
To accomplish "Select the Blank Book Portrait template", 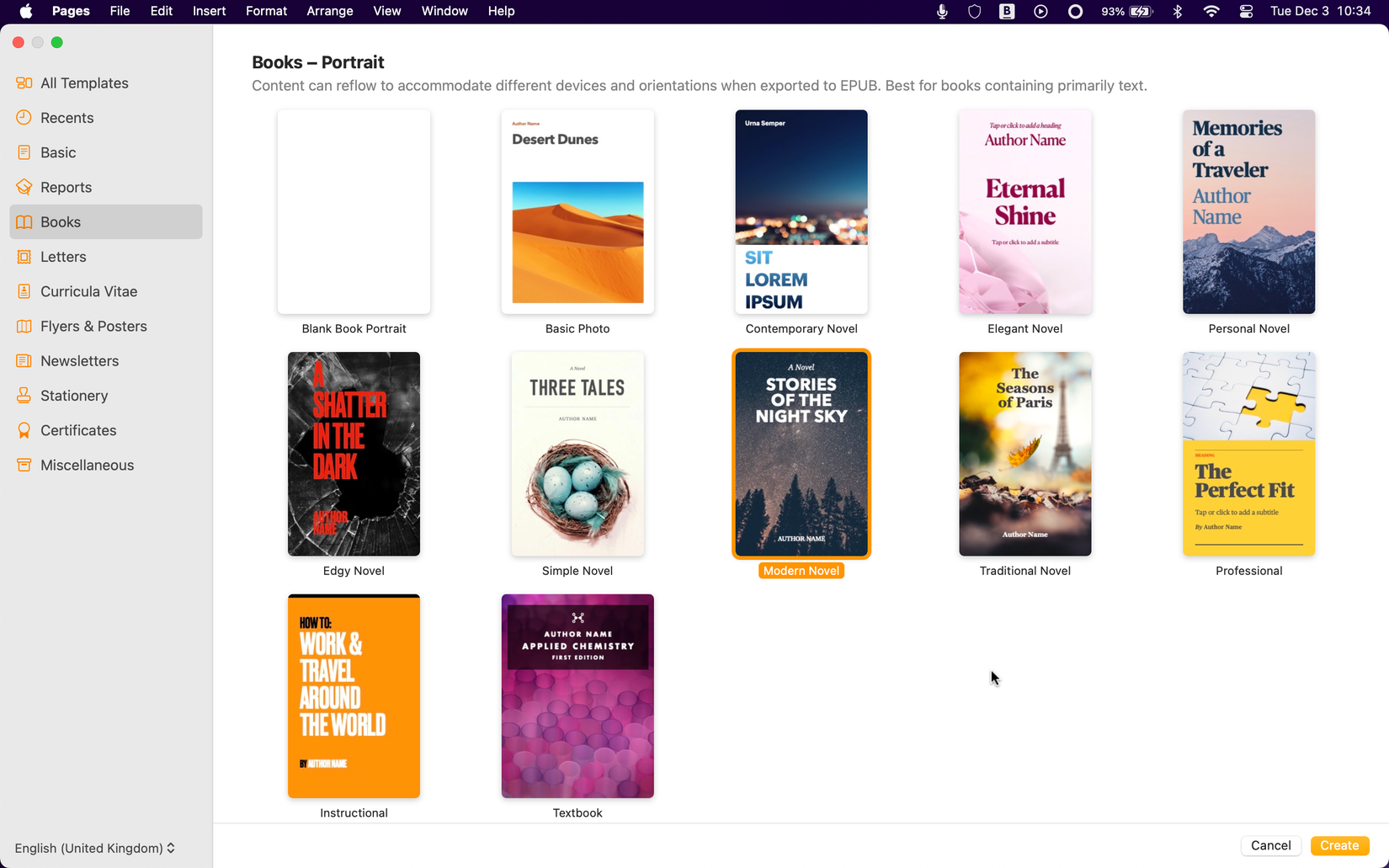I will click(354, 211).
